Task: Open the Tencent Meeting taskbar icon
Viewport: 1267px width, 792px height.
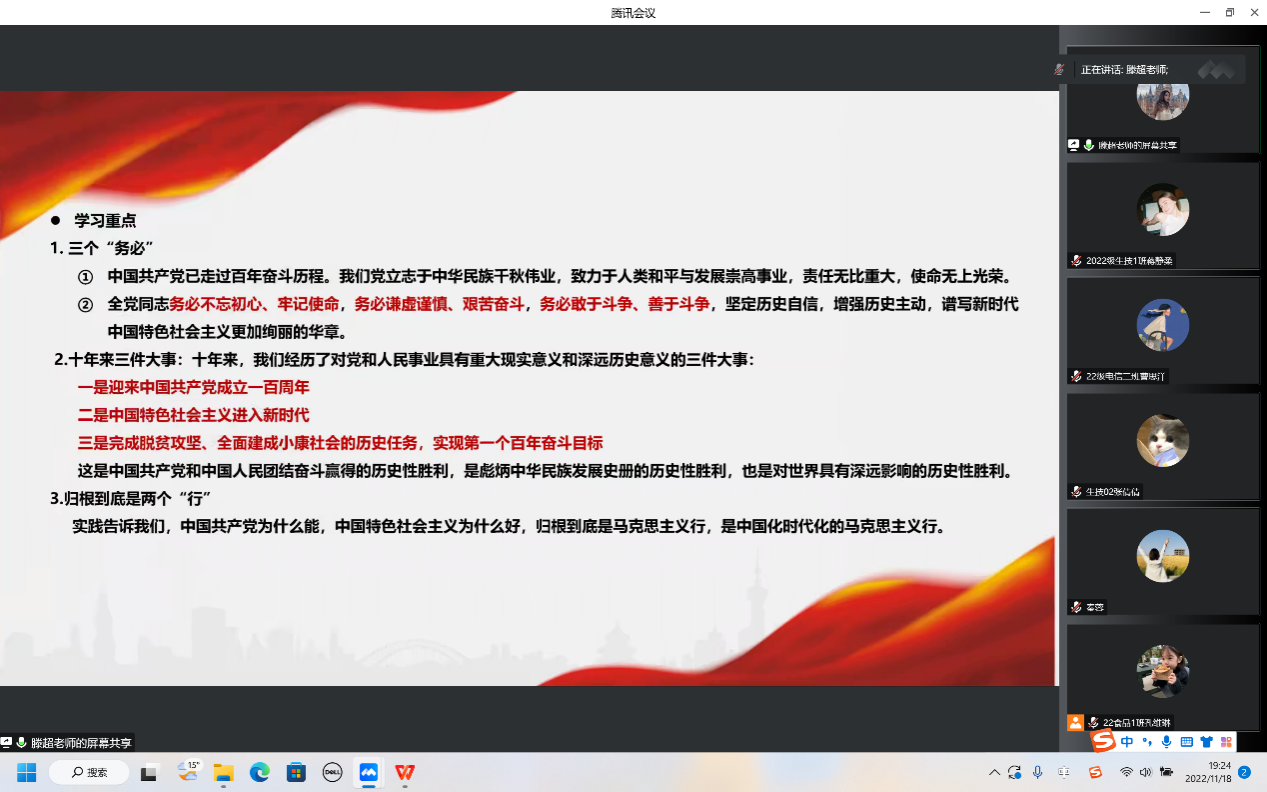Action: [x=368, y=772]
